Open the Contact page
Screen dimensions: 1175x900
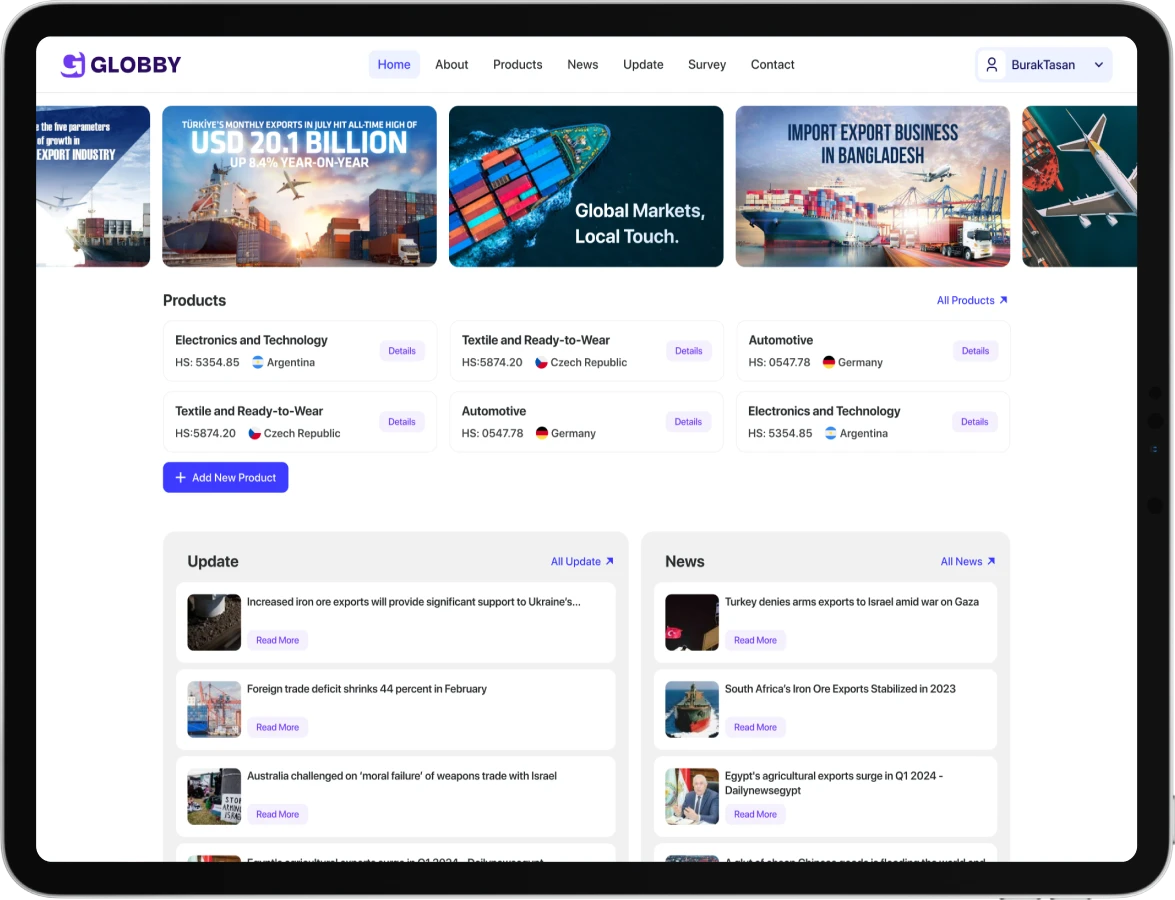point(773,64)
